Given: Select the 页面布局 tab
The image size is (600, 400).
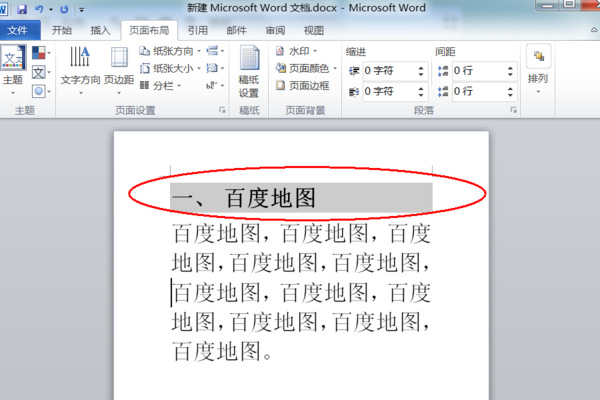Looking at the screenshot, I should pyautogui.click(x=149, y=30).
